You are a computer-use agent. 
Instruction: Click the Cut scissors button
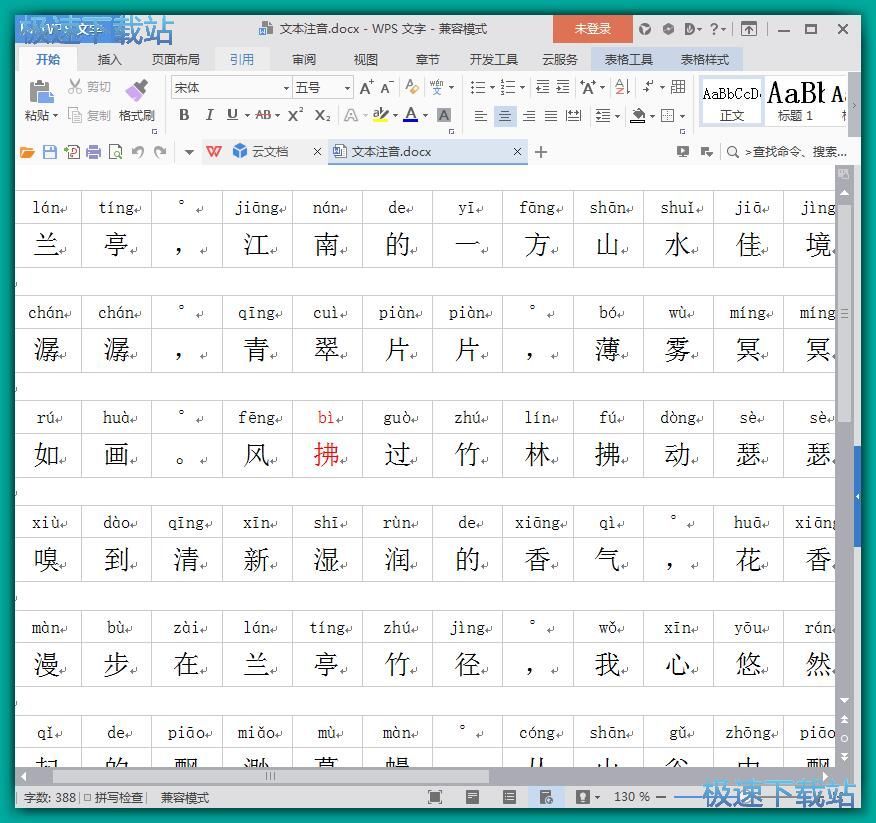89,87
